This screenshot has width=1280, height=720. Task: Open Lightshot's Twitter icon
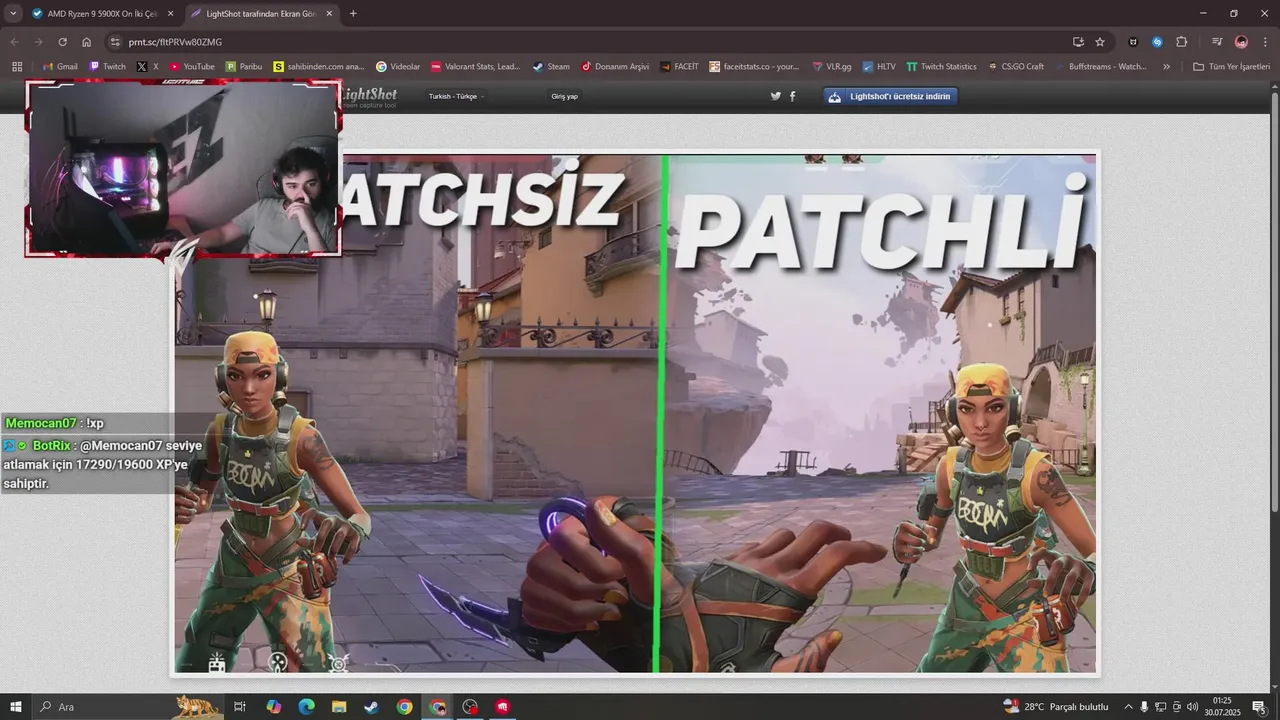(775, 96)
